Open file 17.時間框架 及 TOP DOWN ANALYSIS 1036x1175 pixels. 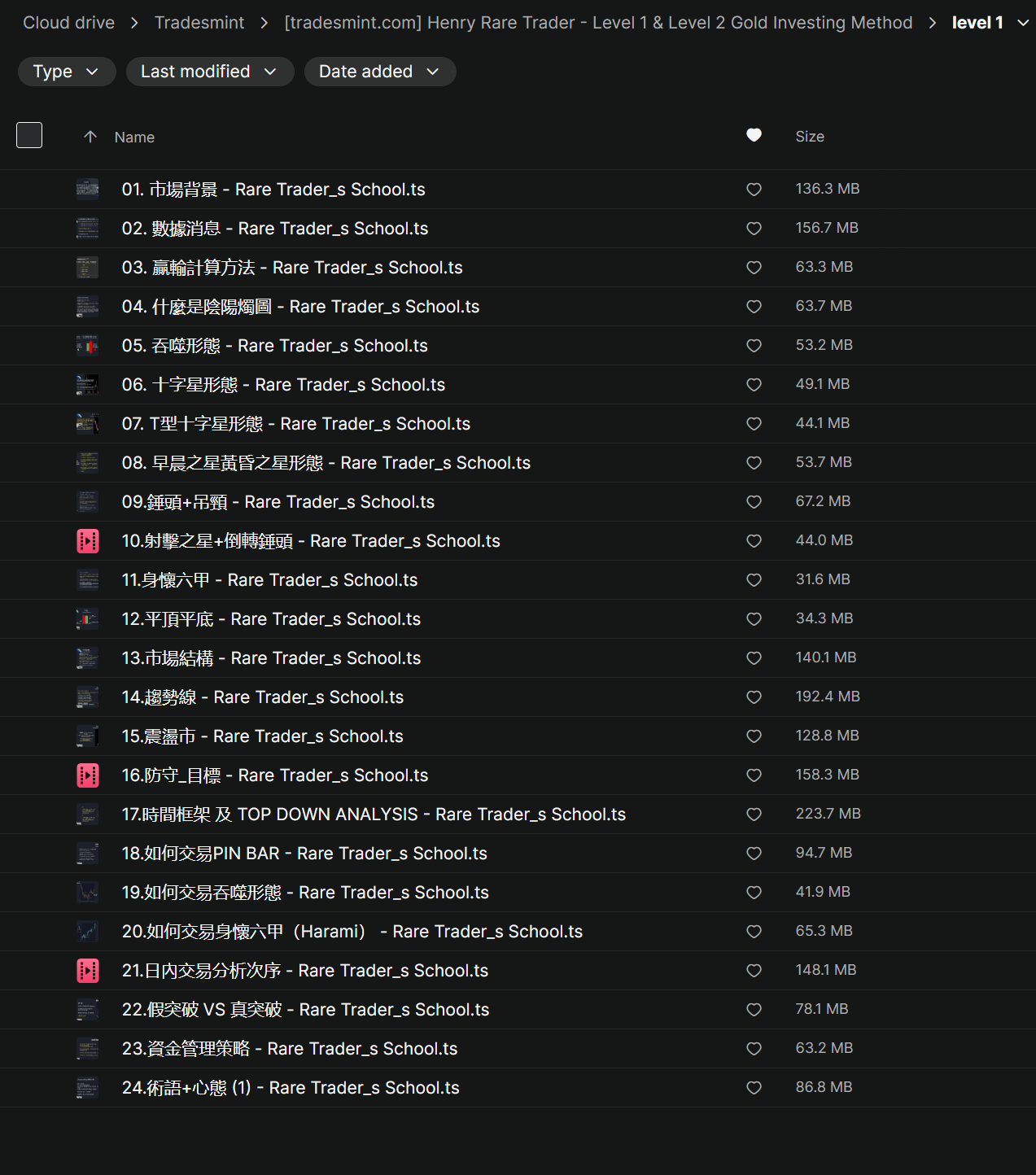(x=374, y=815)
